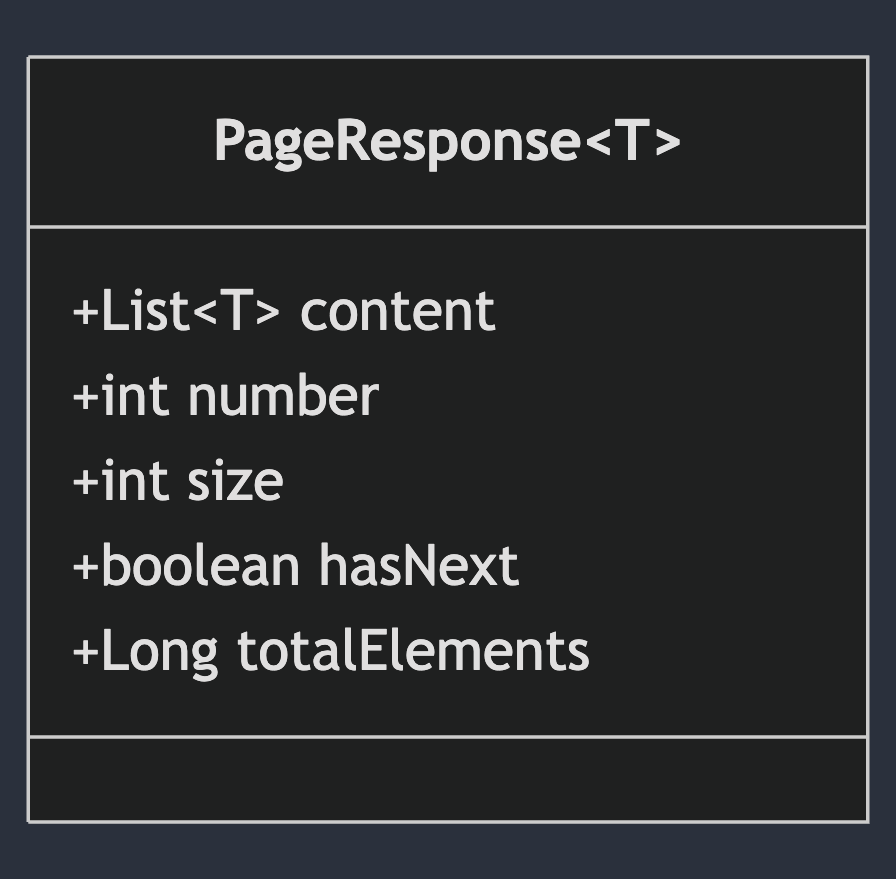Viewport: 896px width, 879px height.
Task: Click the plus sign before boolean hasNext
Action: (x=86, y=567)
